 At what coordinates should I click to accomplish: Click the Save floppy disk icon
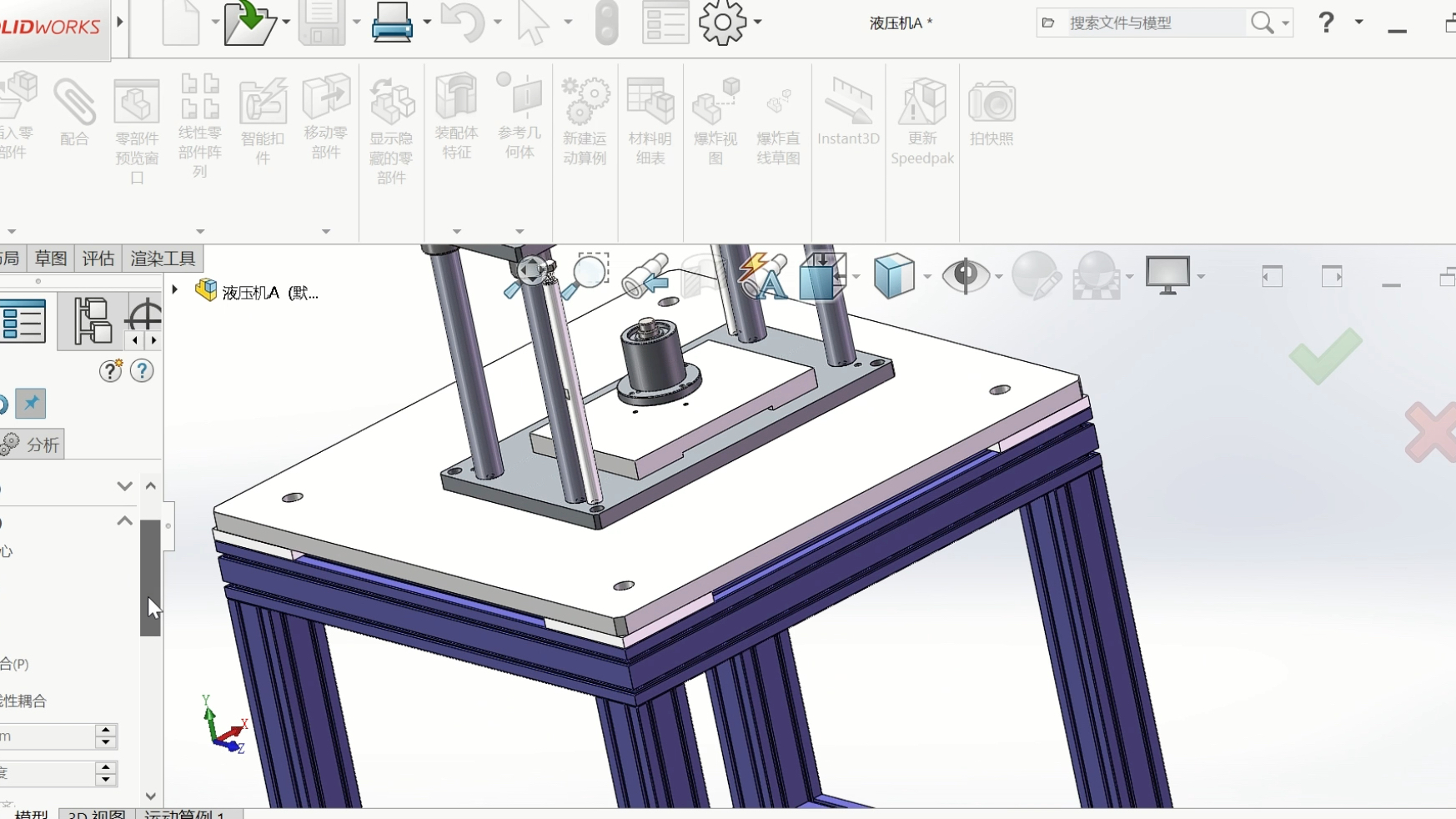(323, 23)
